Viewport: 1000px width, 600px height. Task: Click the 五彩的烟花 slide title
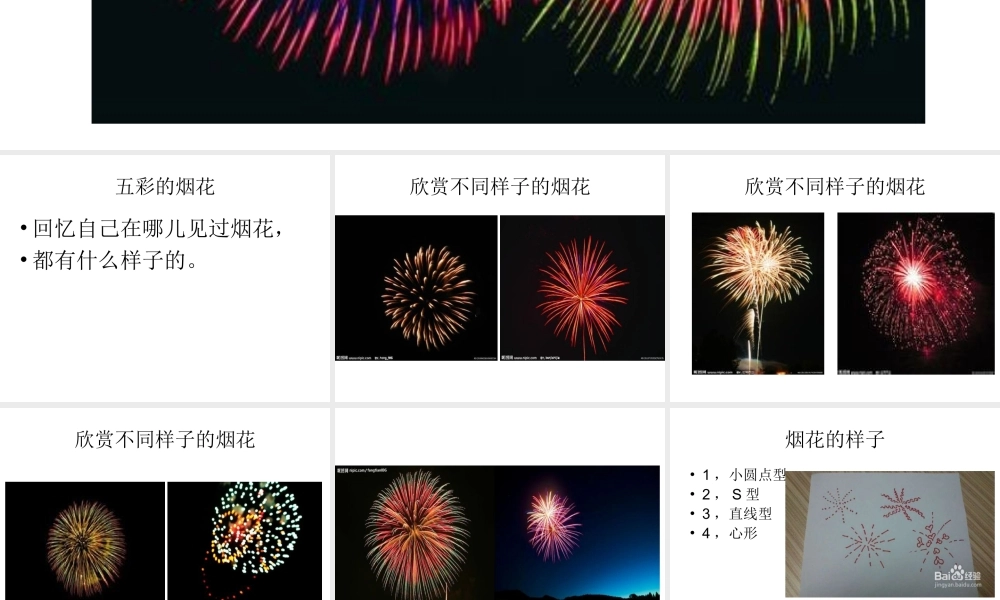click(165, 187)
